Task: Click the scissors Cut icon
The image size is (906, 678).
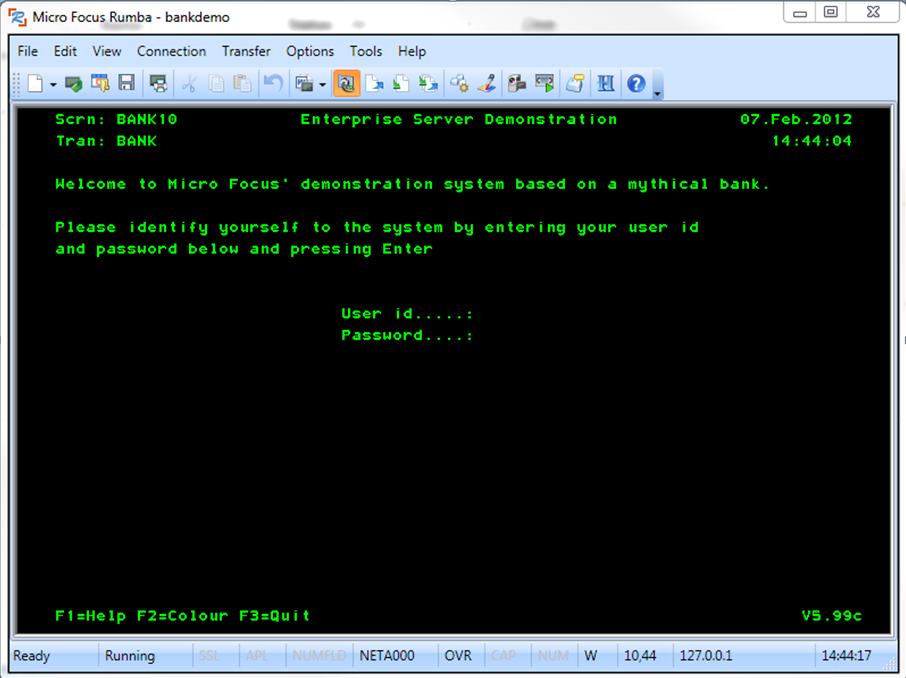Action: [x=189, y=84]
